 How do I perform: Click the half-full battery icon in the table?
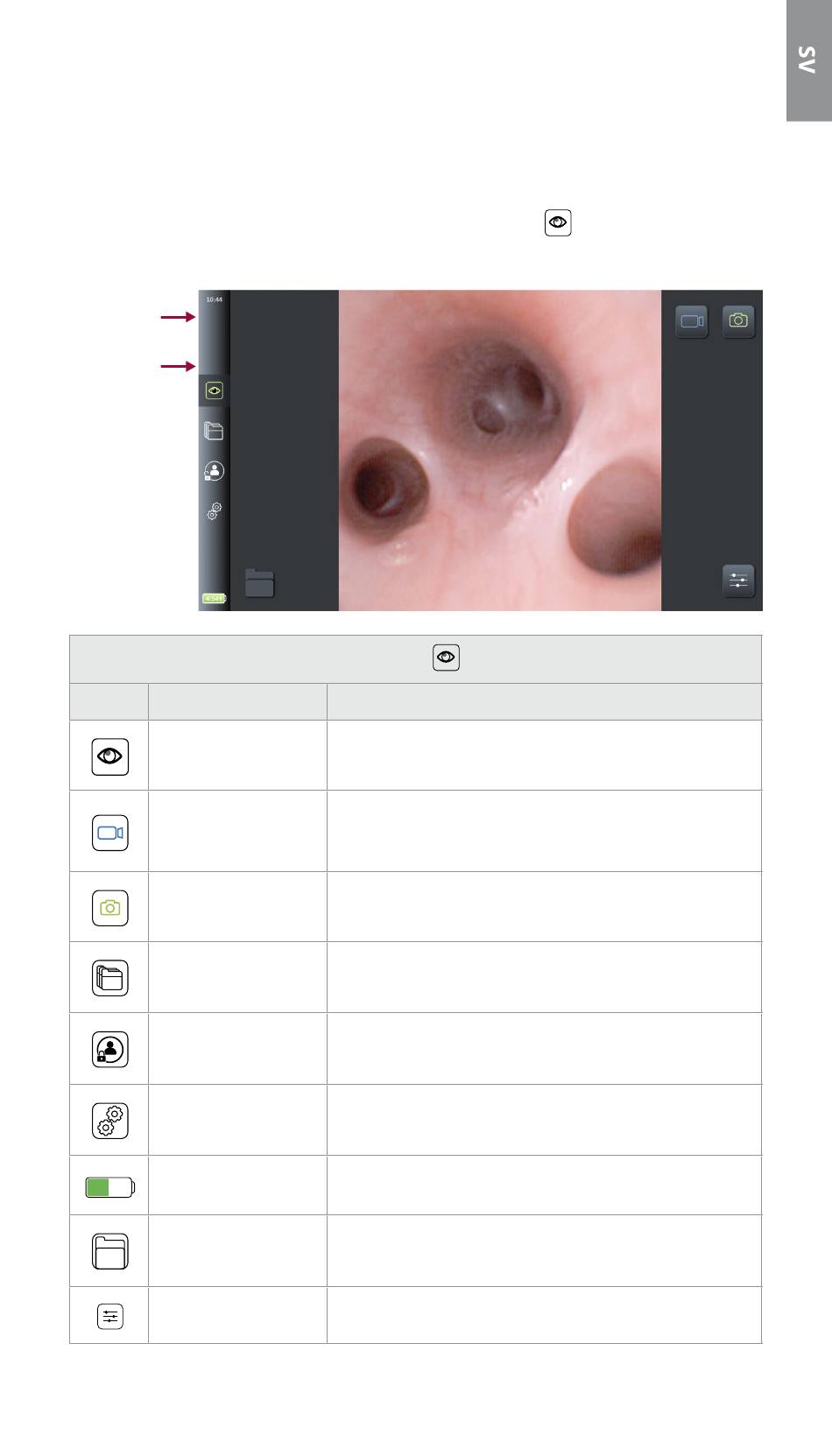pos(110,1187)
